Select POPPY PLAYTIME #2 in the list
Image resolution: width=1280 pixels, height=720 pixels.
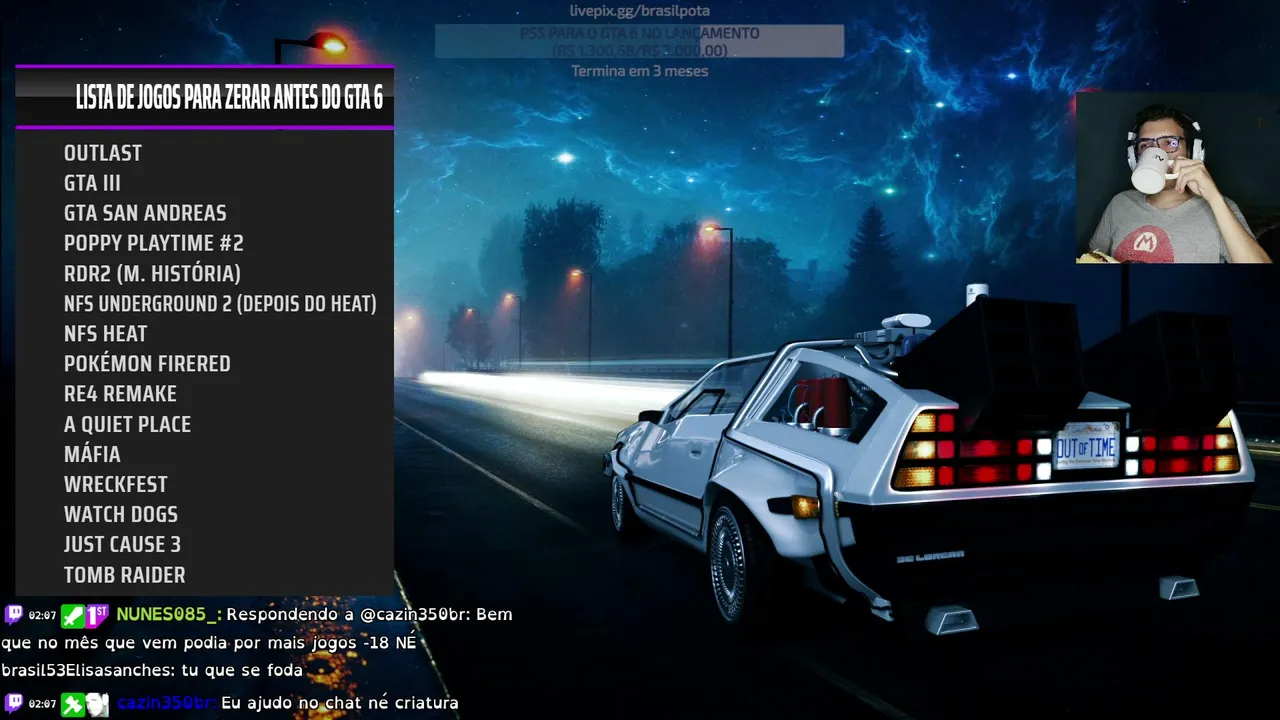(x=154, y=243)
